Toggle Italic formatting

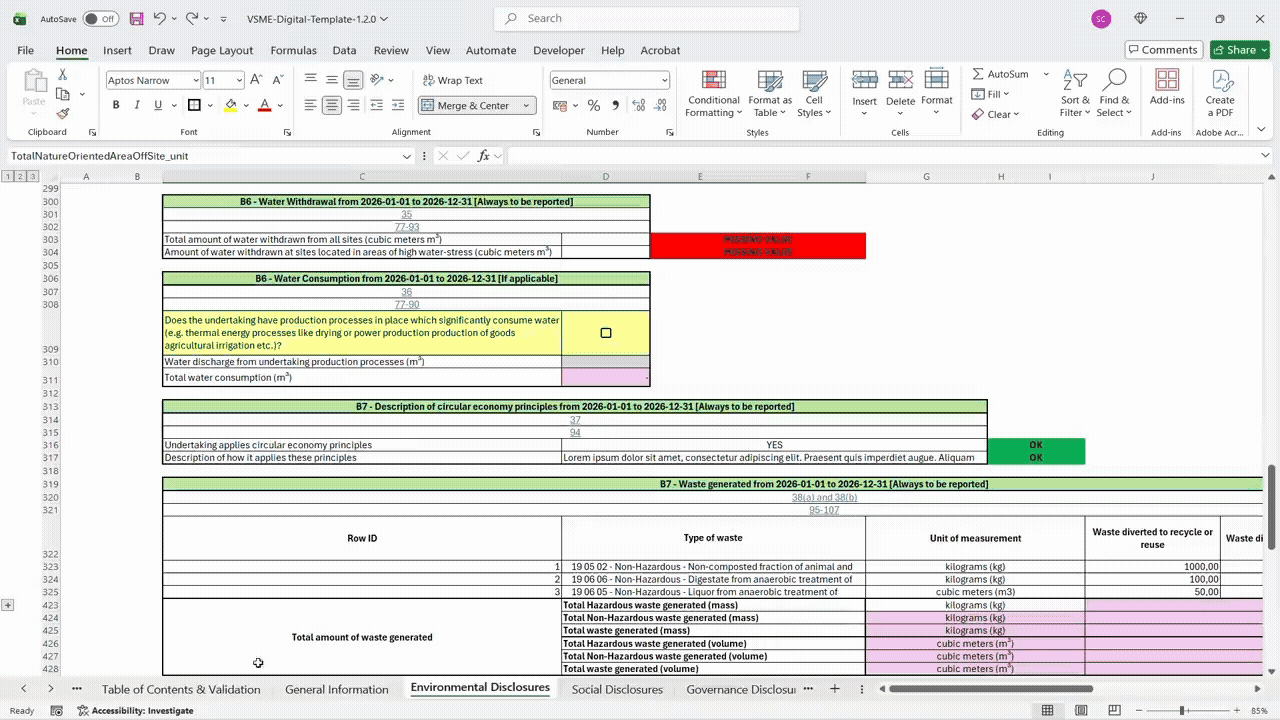137,105
